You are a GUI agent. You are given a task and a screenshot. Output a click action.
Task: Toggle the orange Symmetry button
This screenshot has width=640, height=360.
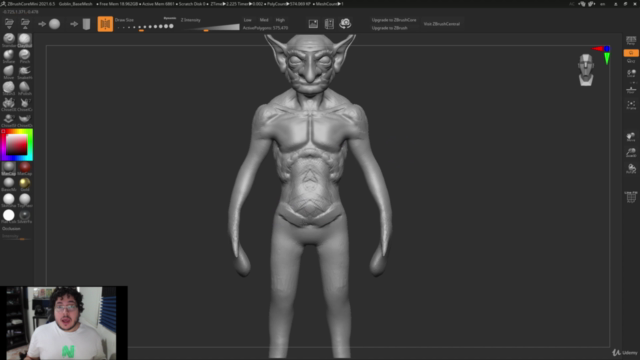click(x=105, y=24)
